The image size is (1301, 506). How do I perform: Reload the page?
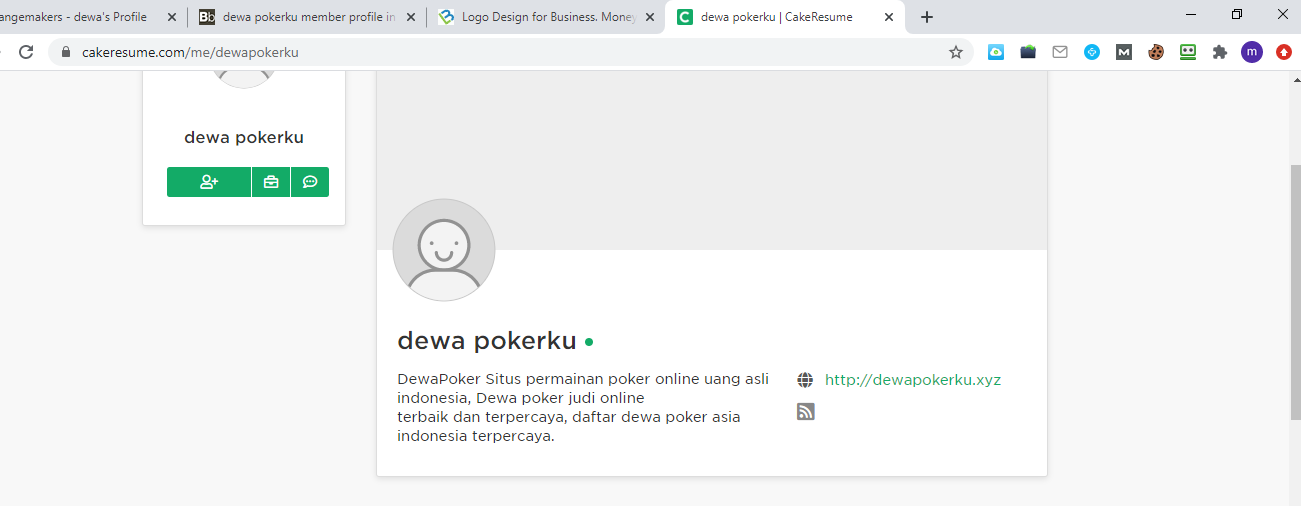click(26, 52)
